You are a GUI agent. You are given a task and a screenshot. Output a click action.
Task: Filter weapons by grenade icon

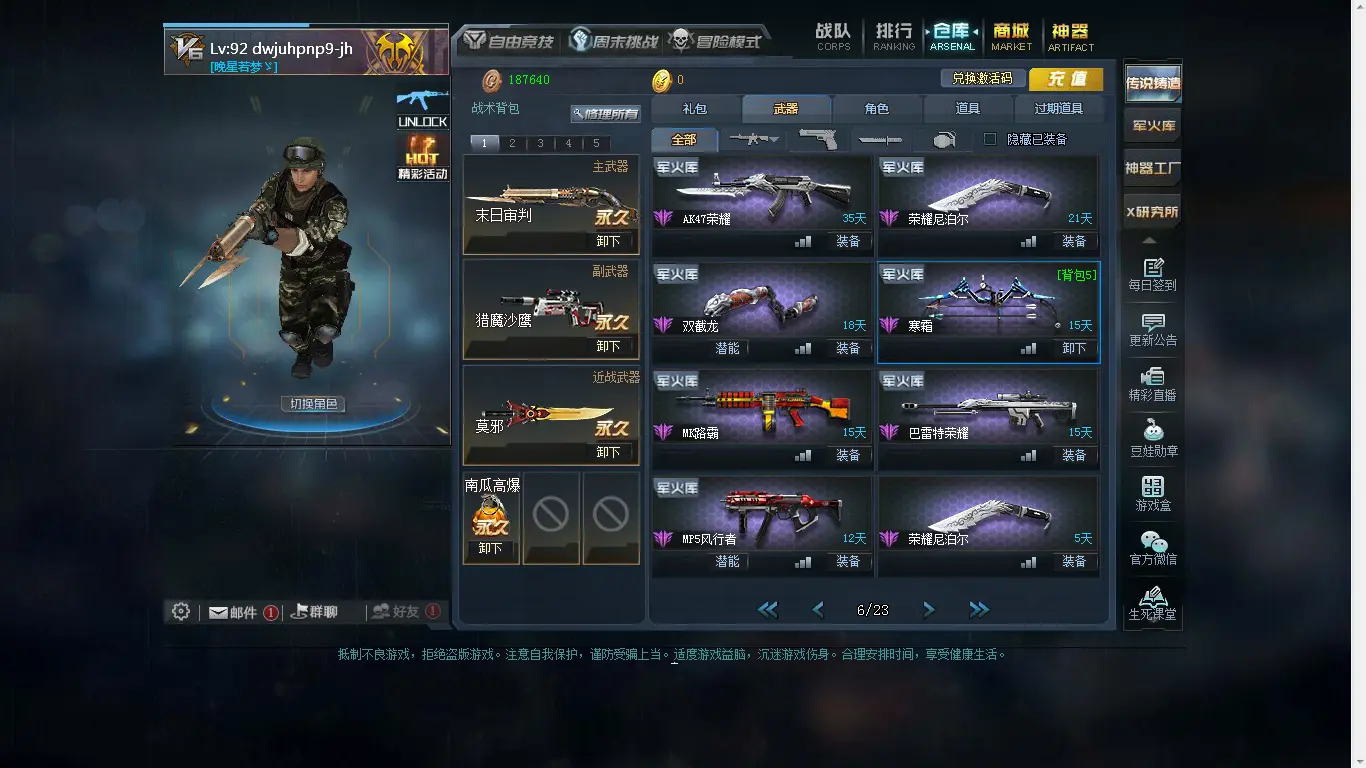point(943,140)
